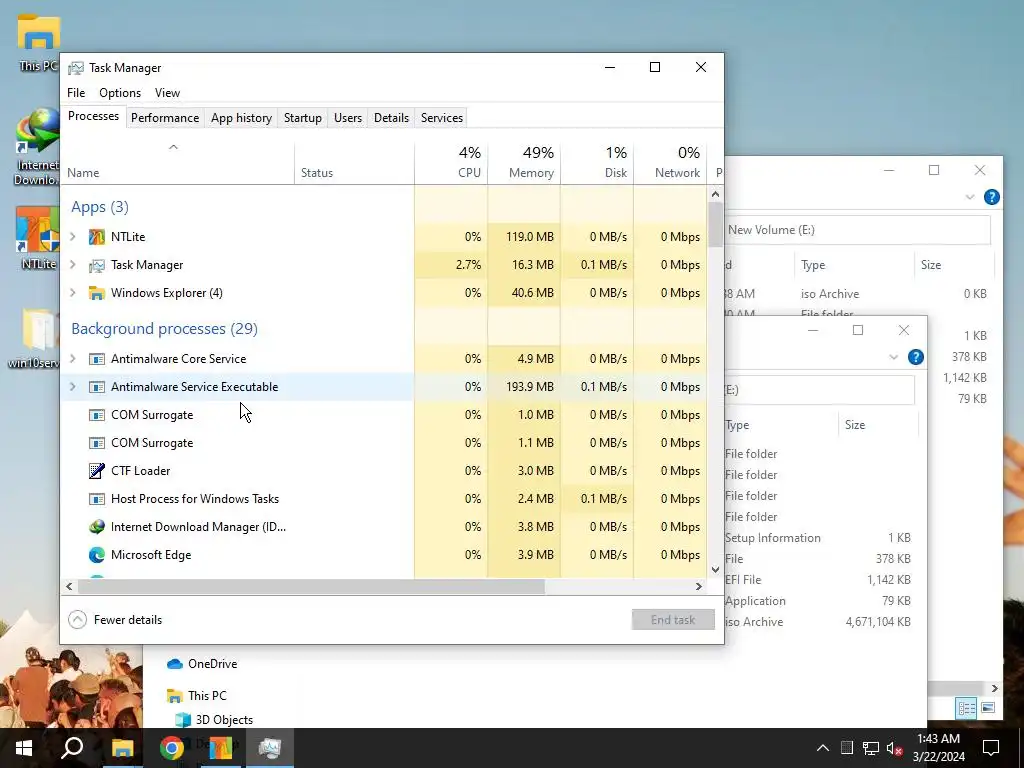Click the process list vertical scrollbar thumb
Image resolution: width=1024 pixels, height=768 pixels.
[715, 225]
